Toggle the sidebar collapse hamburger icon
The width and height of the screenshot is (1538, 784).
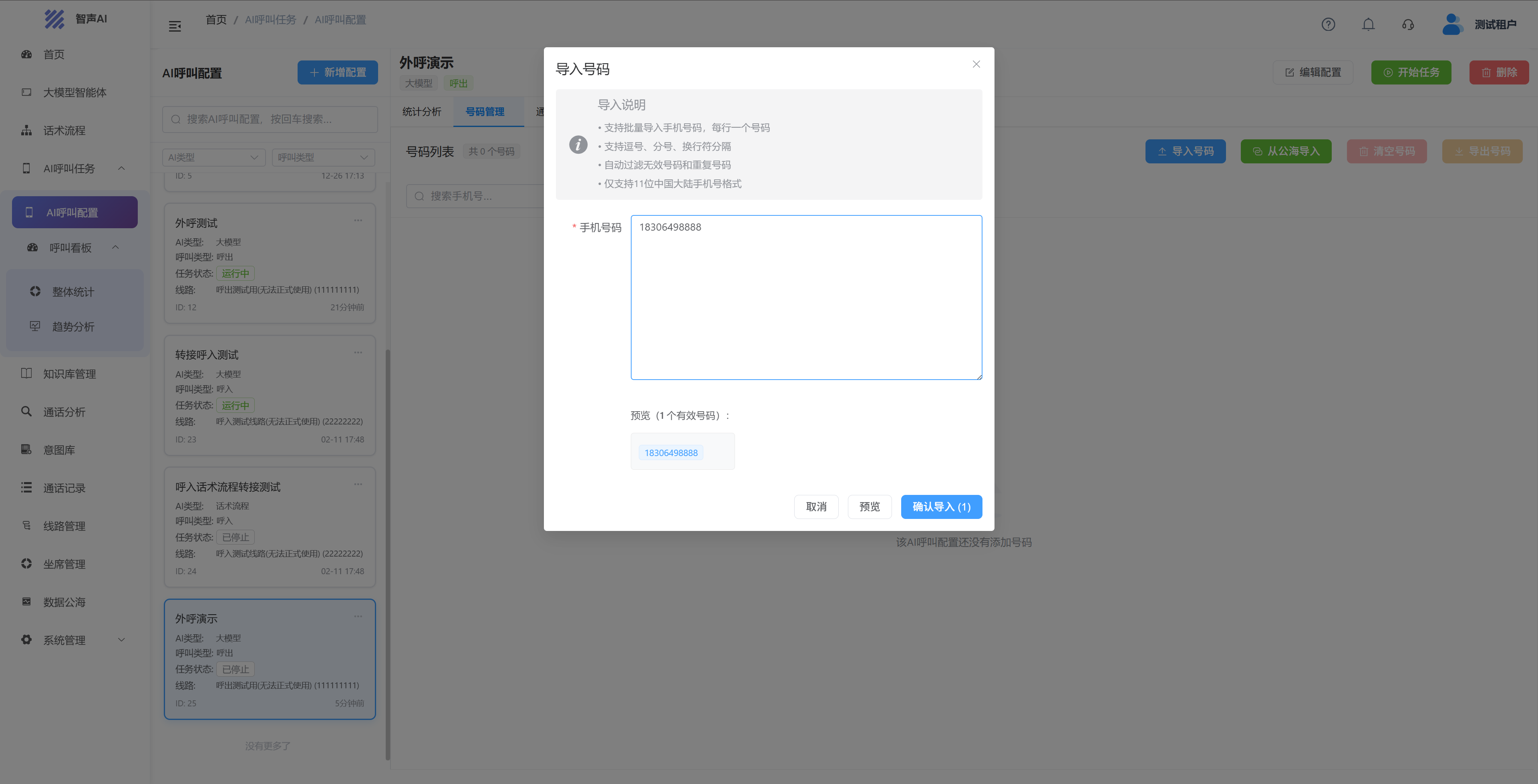click(x=175, y=26)
